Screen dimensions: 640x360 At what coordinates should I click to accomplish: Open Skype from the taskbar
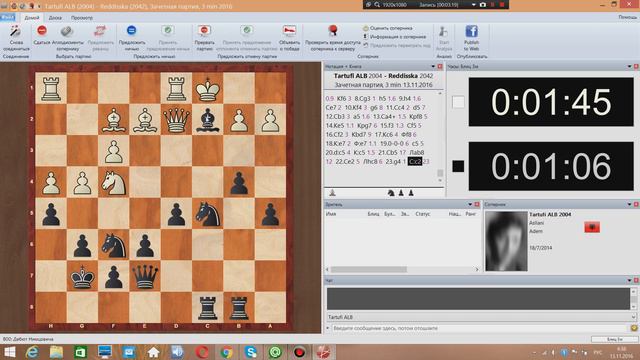(251, 352)
